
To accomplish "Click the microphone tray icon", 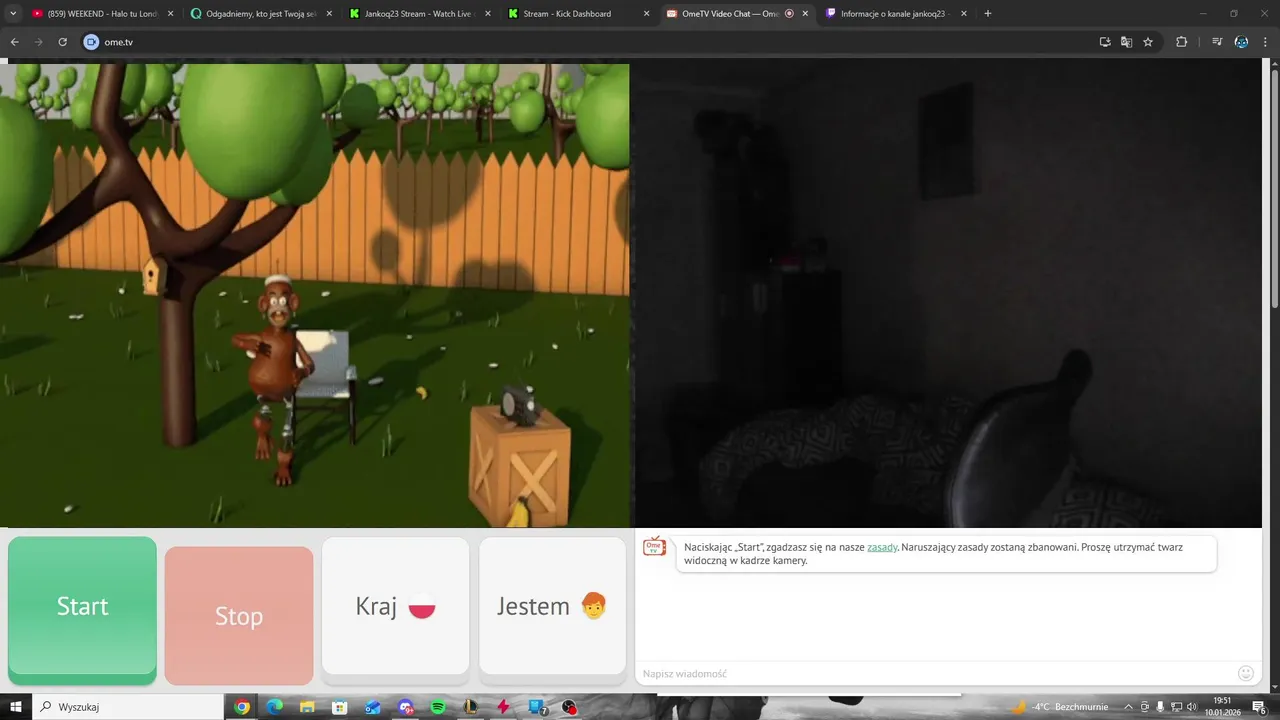I will [x=1160, y=707].
